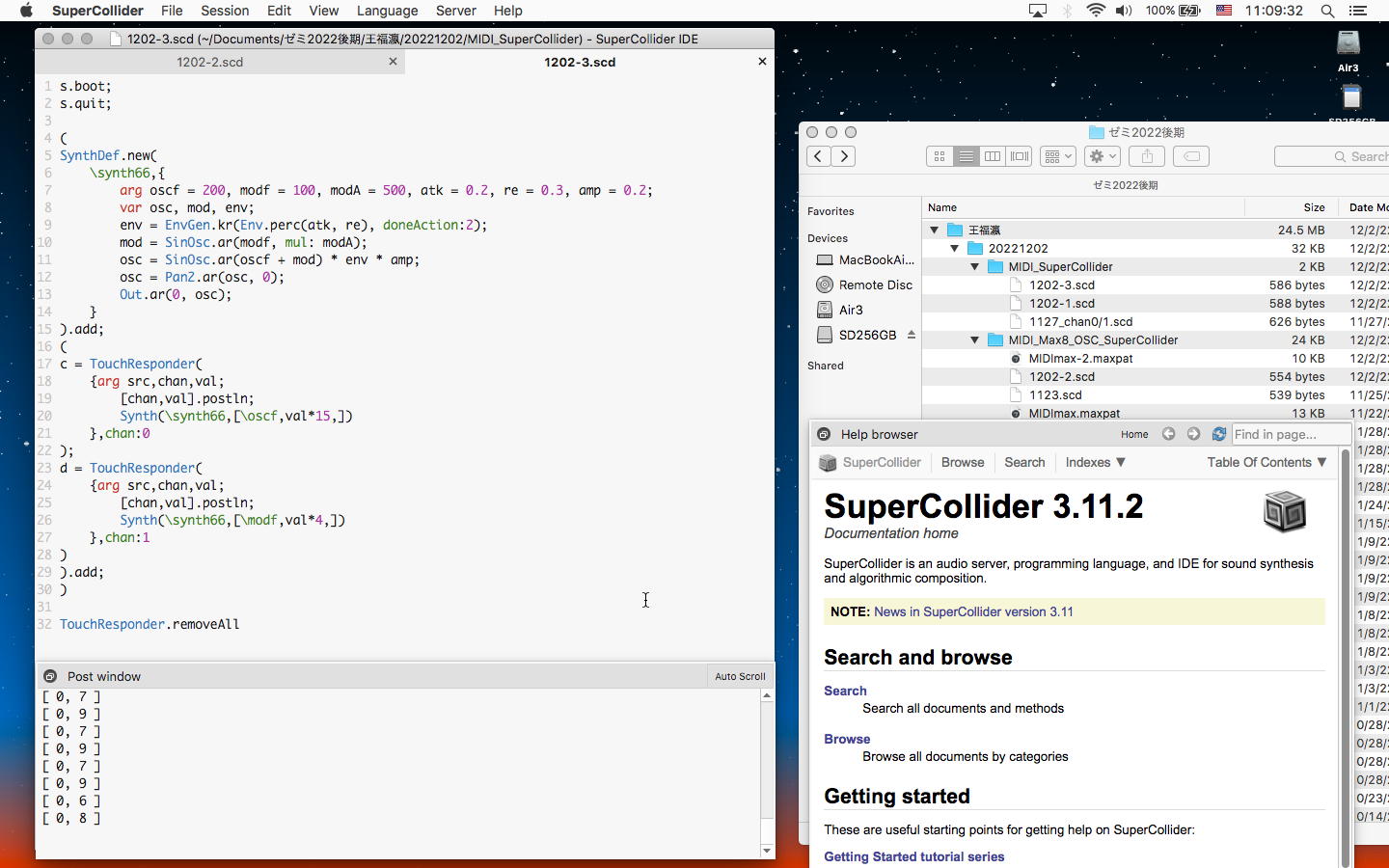Viewport: 1389px width, 868px height.
Task: Reload the Help browser page
Action: tap(1219, 435)
